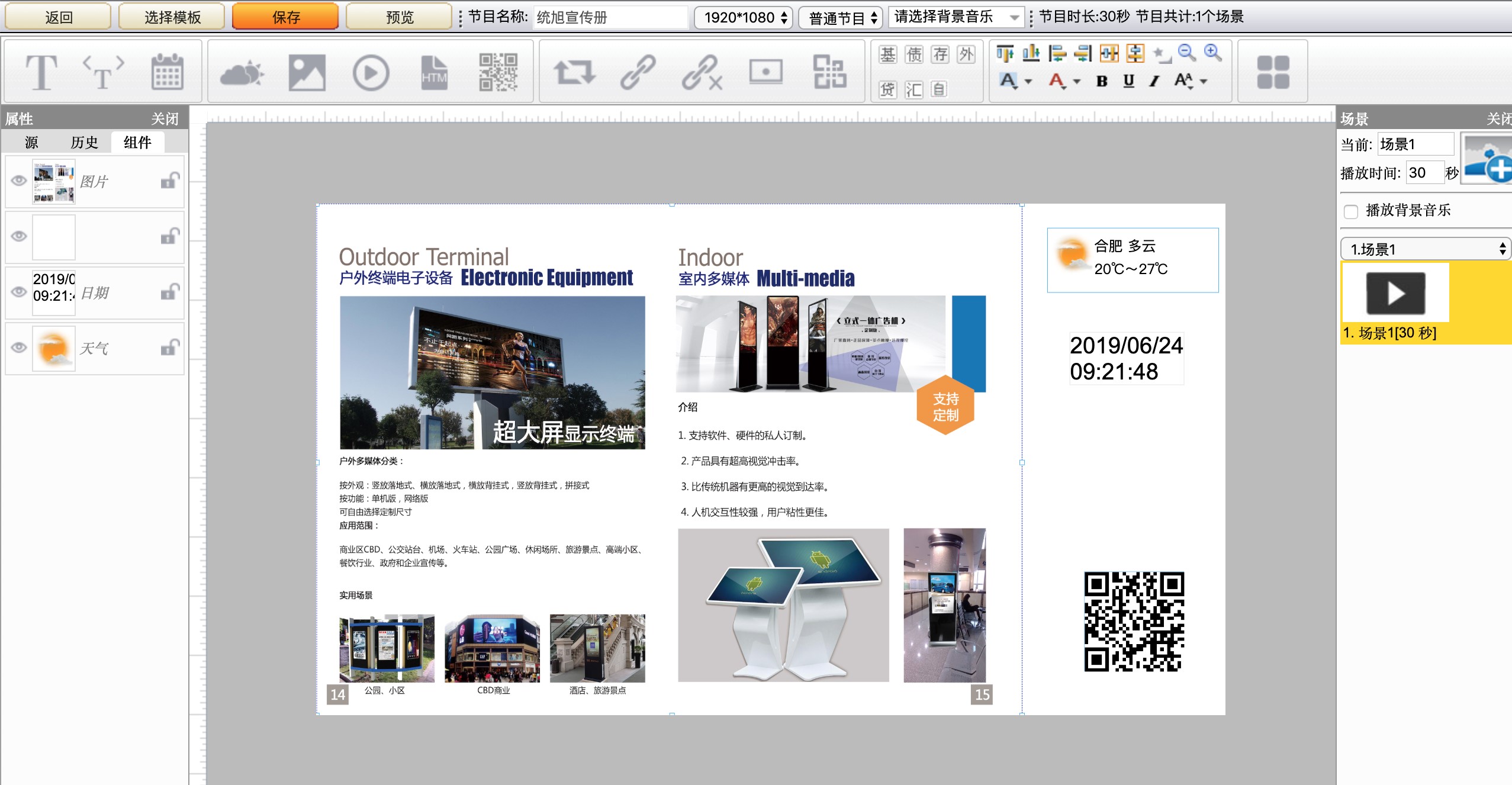Insert video using play circle icon
Viewport: 1512px width, 785px height.
click(371, 73)
